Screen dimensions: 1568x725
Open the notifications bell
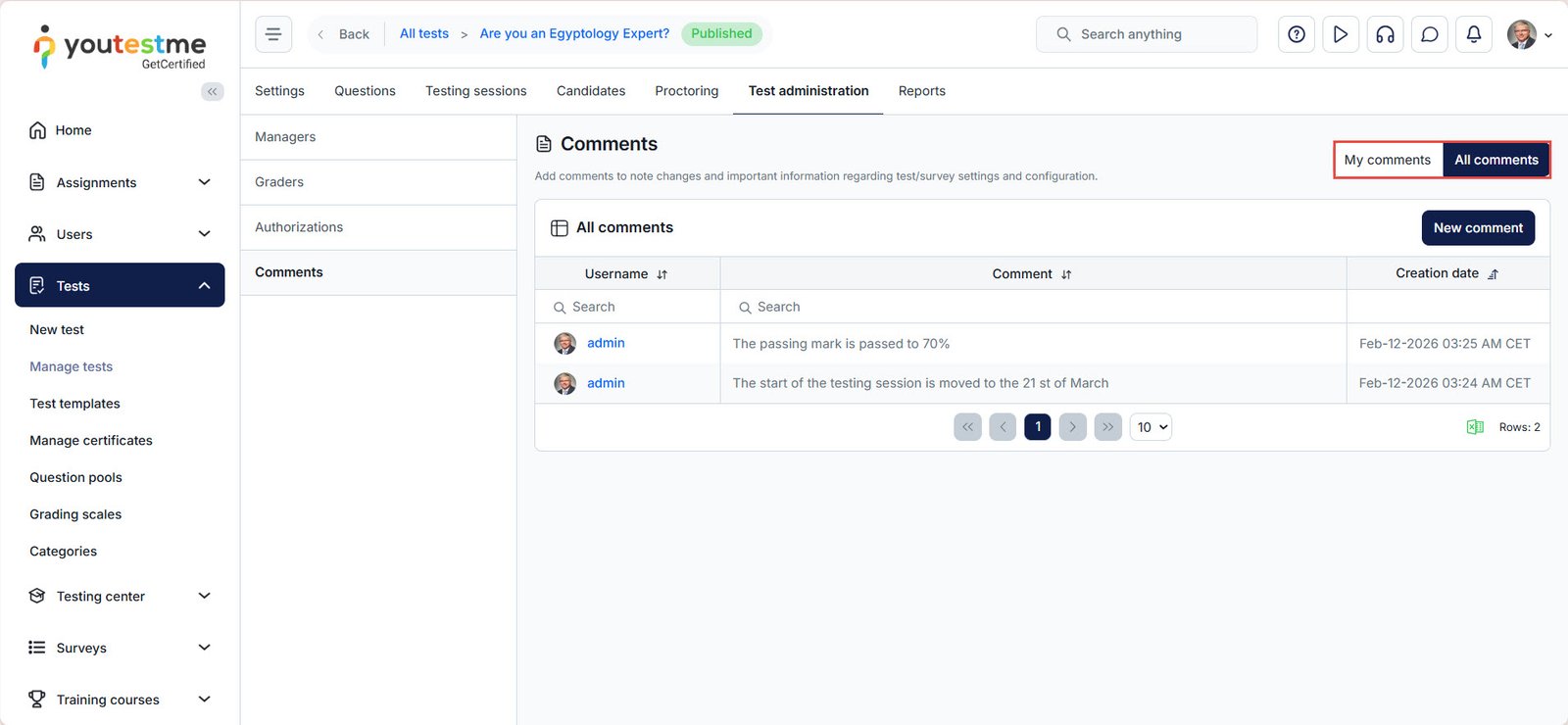[x=1473, y=34]
